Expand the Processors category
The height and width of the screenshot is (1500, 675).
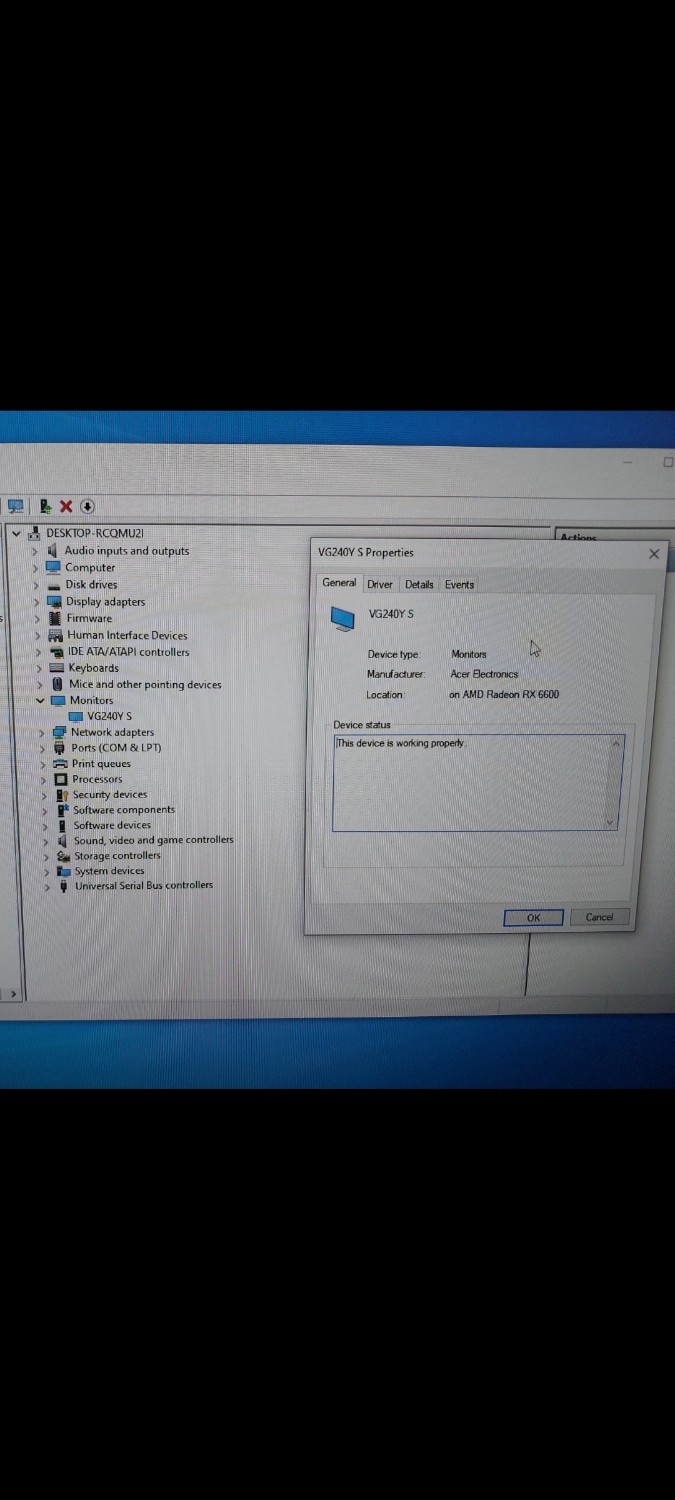click(x=43, y=780)
